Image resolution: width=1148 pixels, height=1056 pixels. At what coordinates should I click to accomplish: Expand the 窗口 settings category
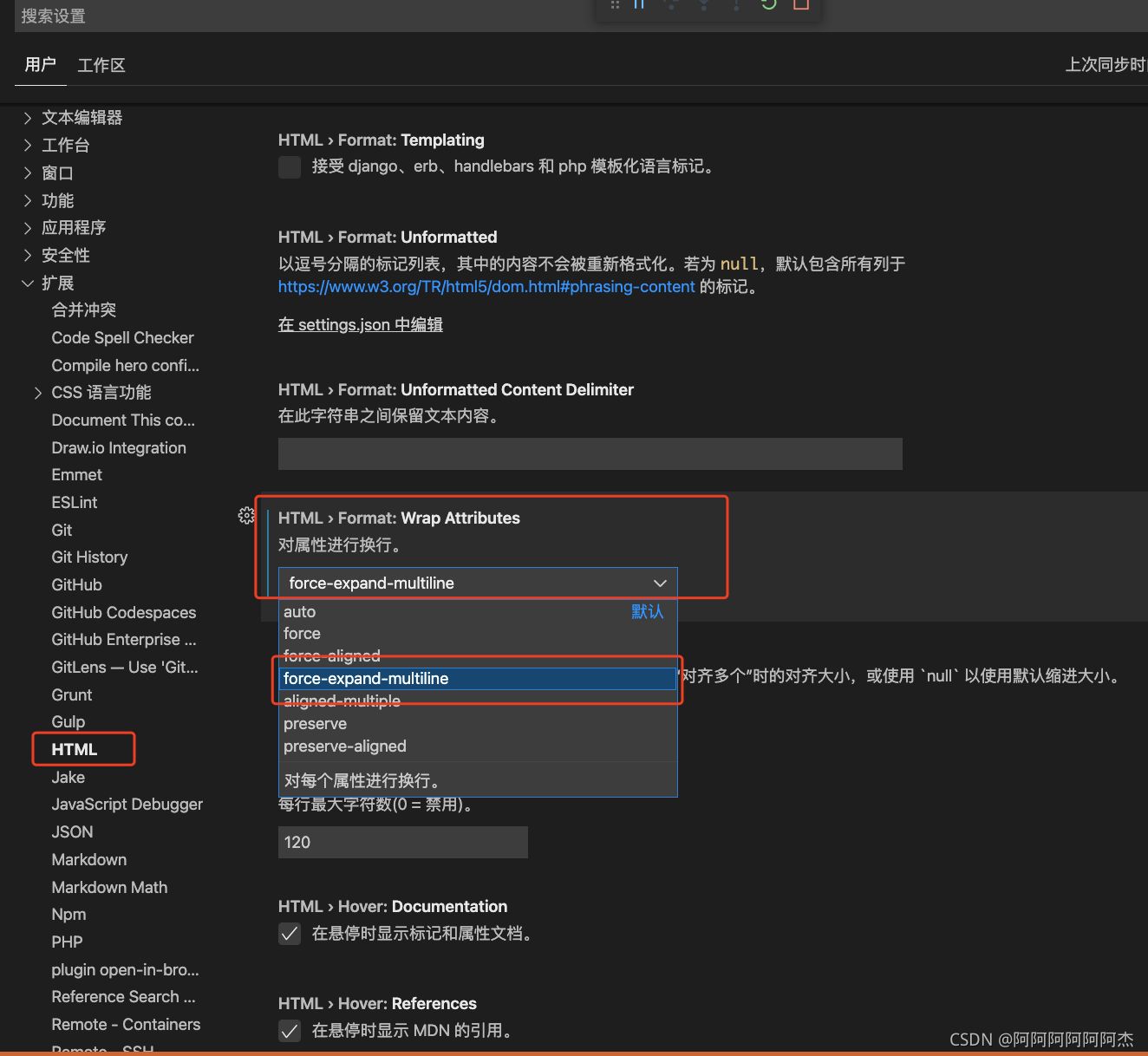[28, 173]
